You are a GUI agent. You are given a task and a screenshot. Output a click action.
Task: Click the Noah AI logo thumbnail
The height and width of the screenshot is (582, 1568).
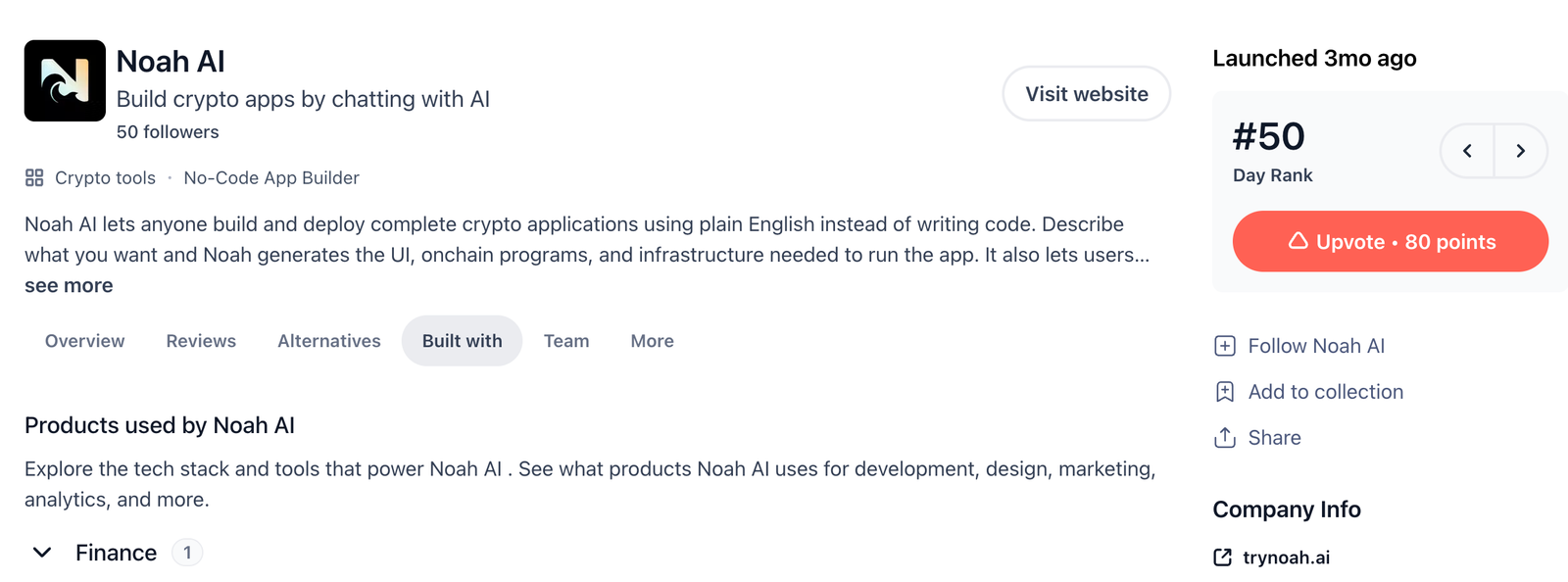[x=65, y=80]
